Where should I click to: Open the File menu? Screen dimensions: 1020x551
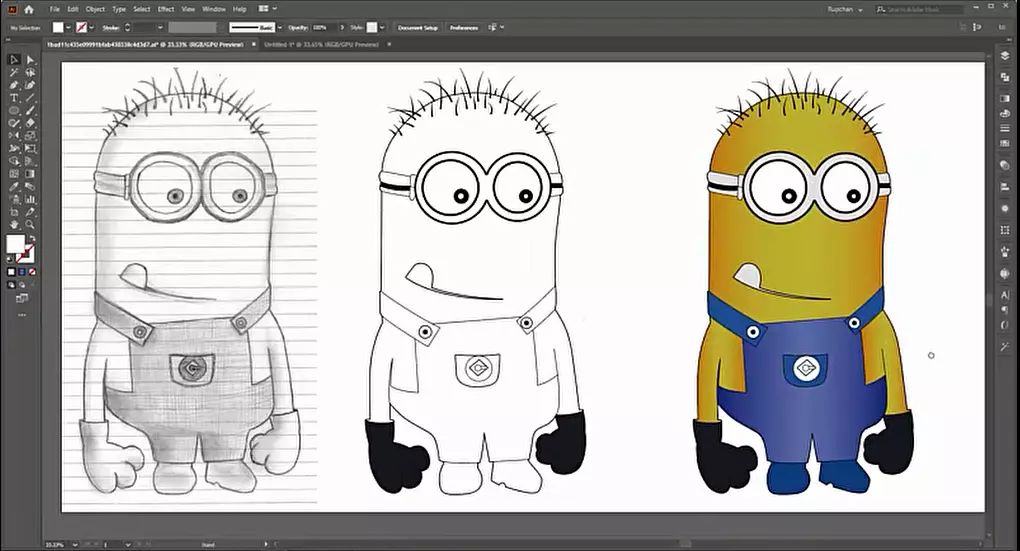(55, 9)
